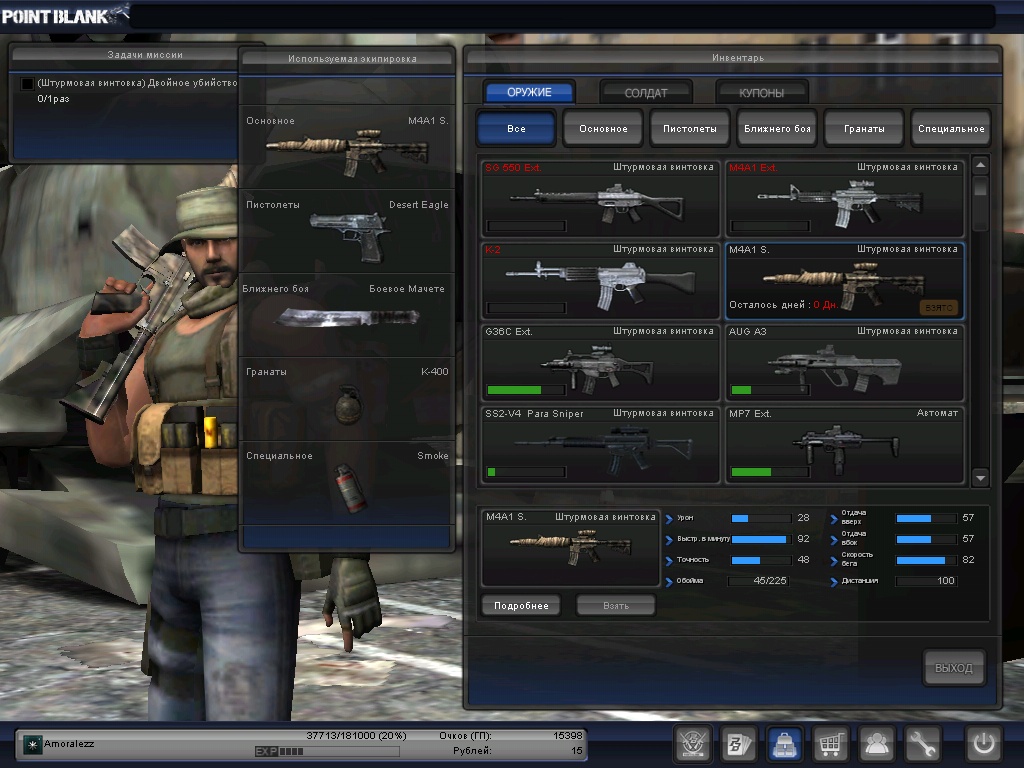This screenshot has width=1024, height=768.
Task: Toggle the Двойное убийство mission checkbox
Action: point(27,84)
